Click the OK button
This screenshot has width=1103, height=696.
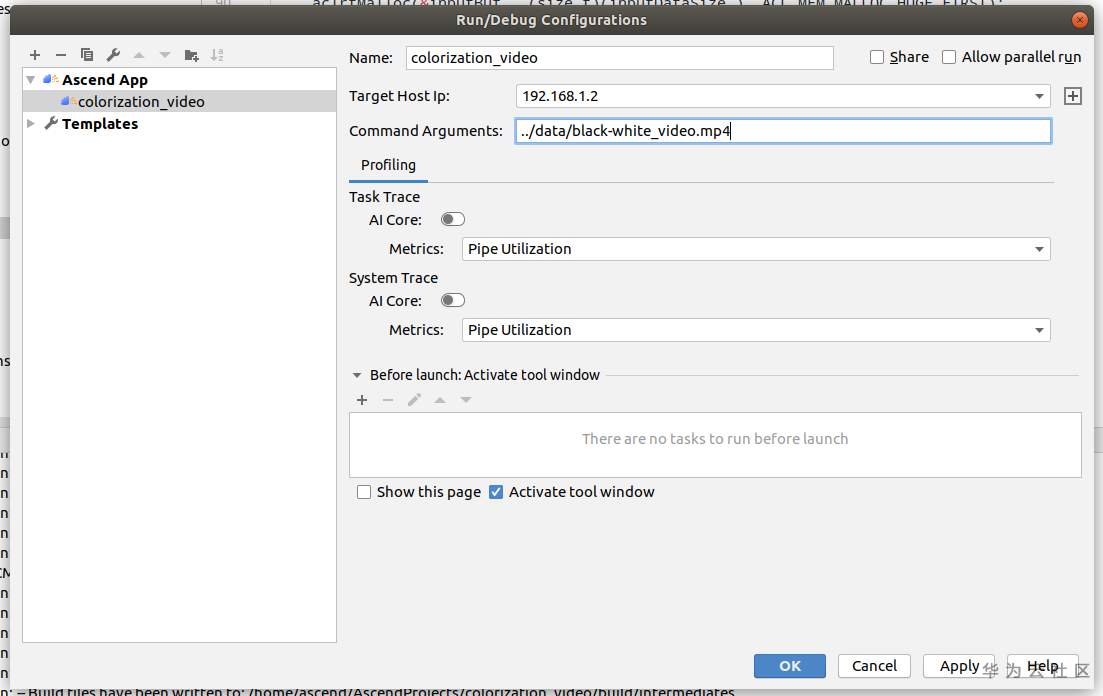point(790,666)
